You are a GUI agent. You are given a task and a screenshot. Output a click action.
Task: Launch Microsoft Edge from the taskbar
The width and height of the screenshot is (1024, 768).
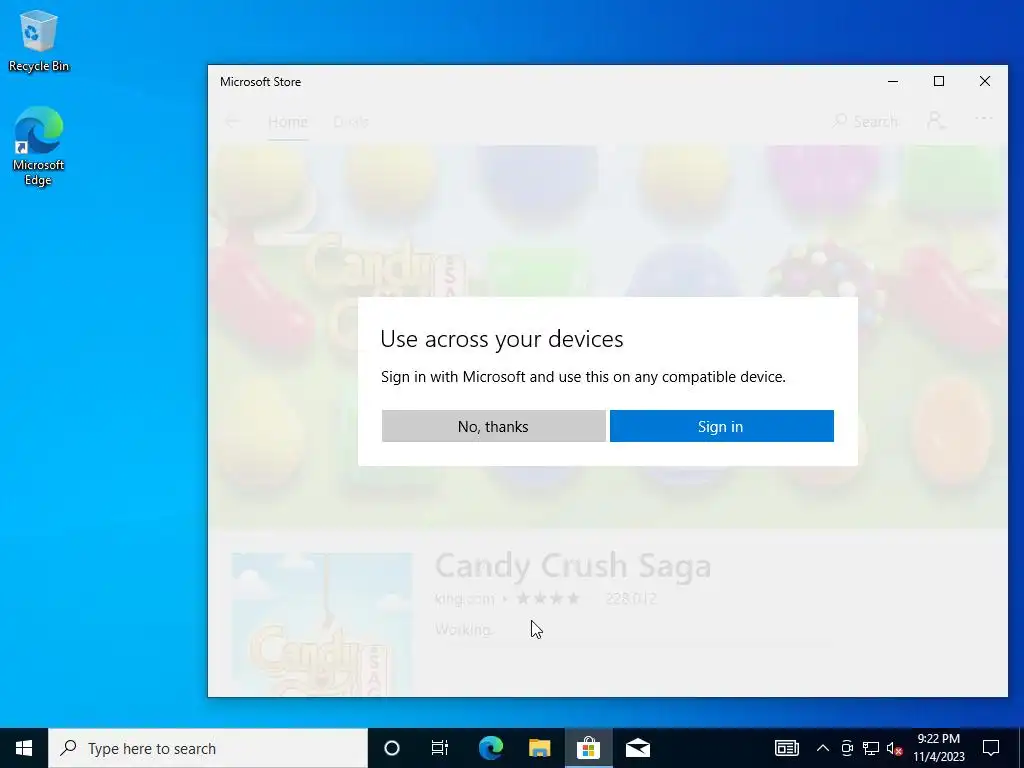tap(490, 748)
